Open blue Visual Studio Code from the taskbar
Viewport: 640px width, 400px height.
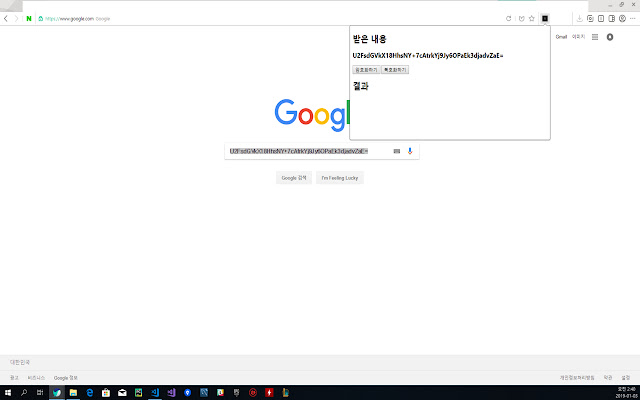155,393
